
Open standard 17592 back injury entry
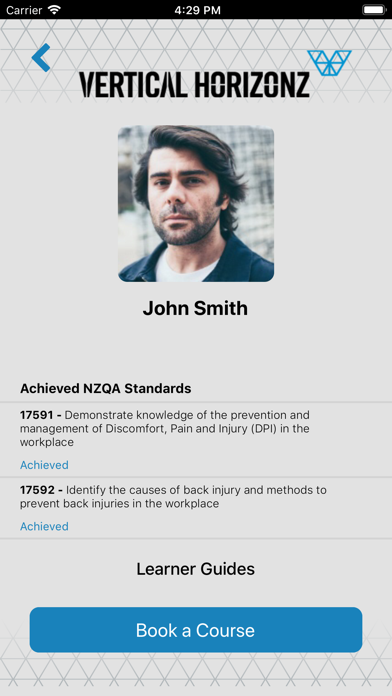(196, 508)
